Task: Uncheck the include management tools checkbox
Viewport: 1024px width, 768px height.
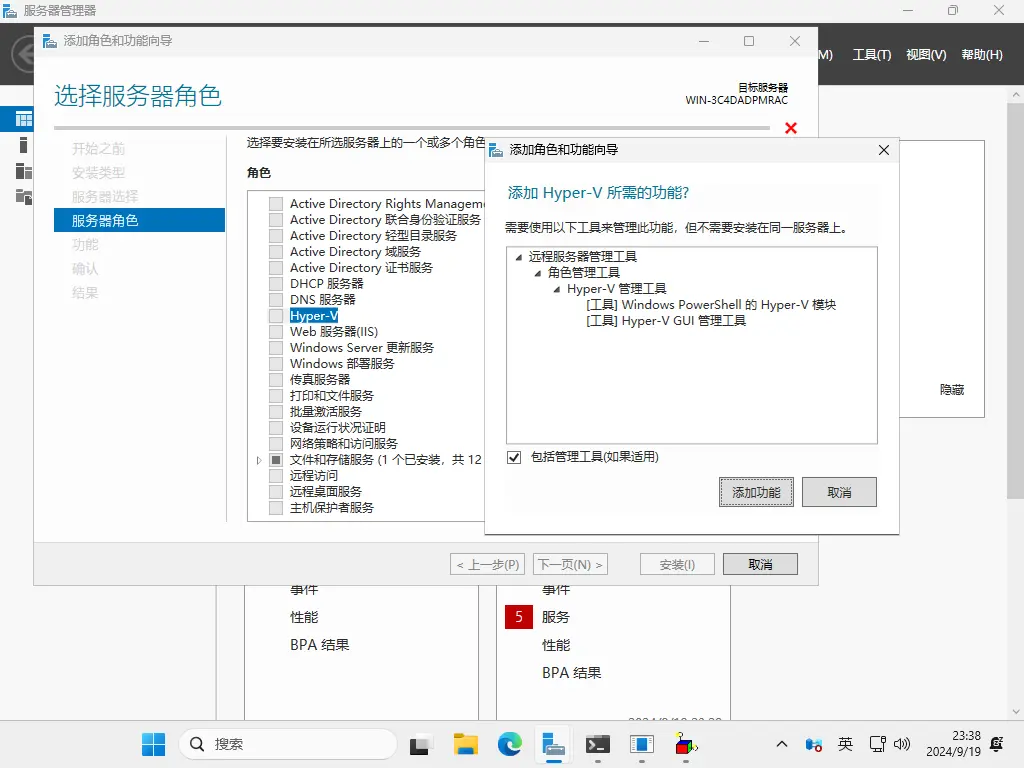Action: point(514,457)
